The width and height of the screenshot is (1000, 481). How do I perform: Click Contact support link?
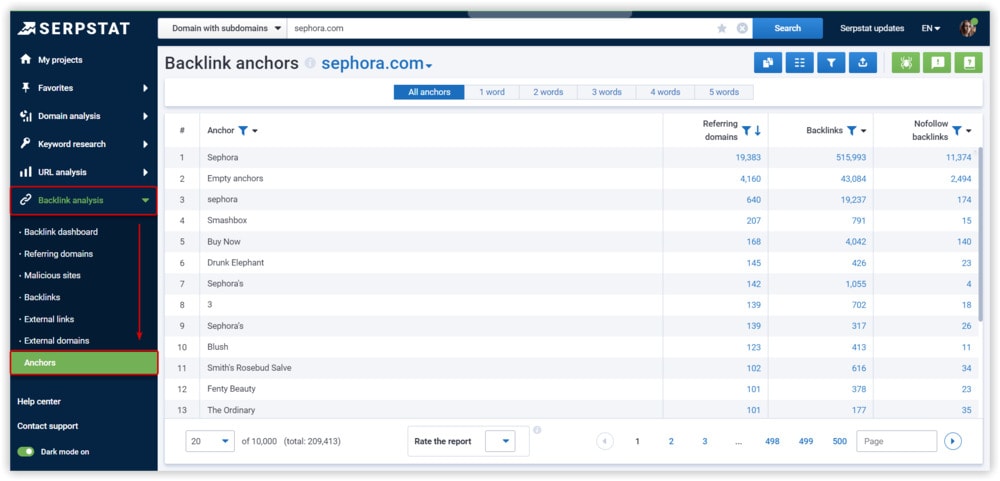point(48,426)
